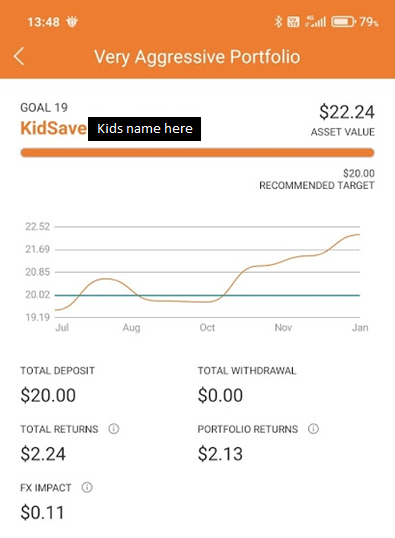Tap the Total Deposit $20.00 amount
Viewport: 395px width, 538px height.
click(48, 395)
